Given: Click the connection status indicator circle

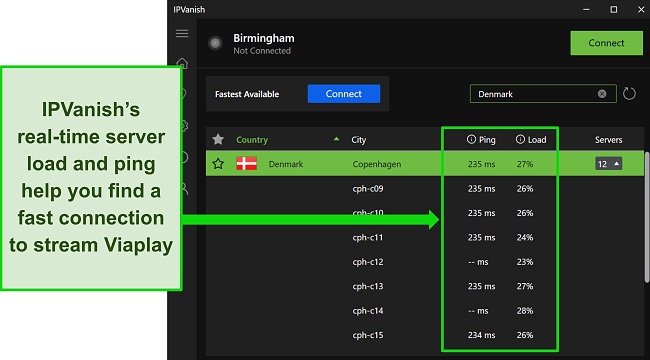Looking at the screenshot, I should click(x=215, y=43).
